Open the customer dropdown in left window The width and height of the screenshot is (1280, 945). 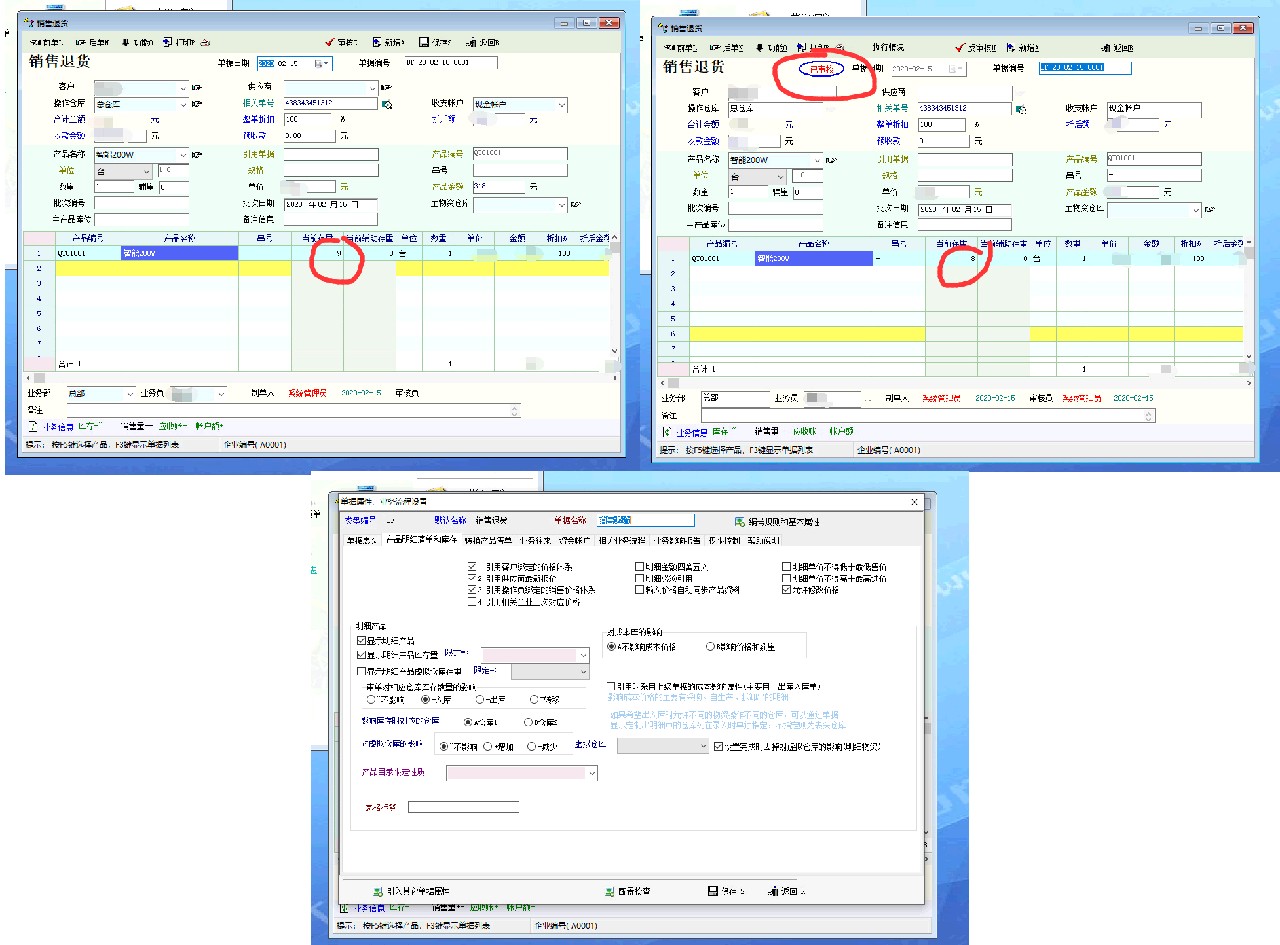click(x=183, y=87)
